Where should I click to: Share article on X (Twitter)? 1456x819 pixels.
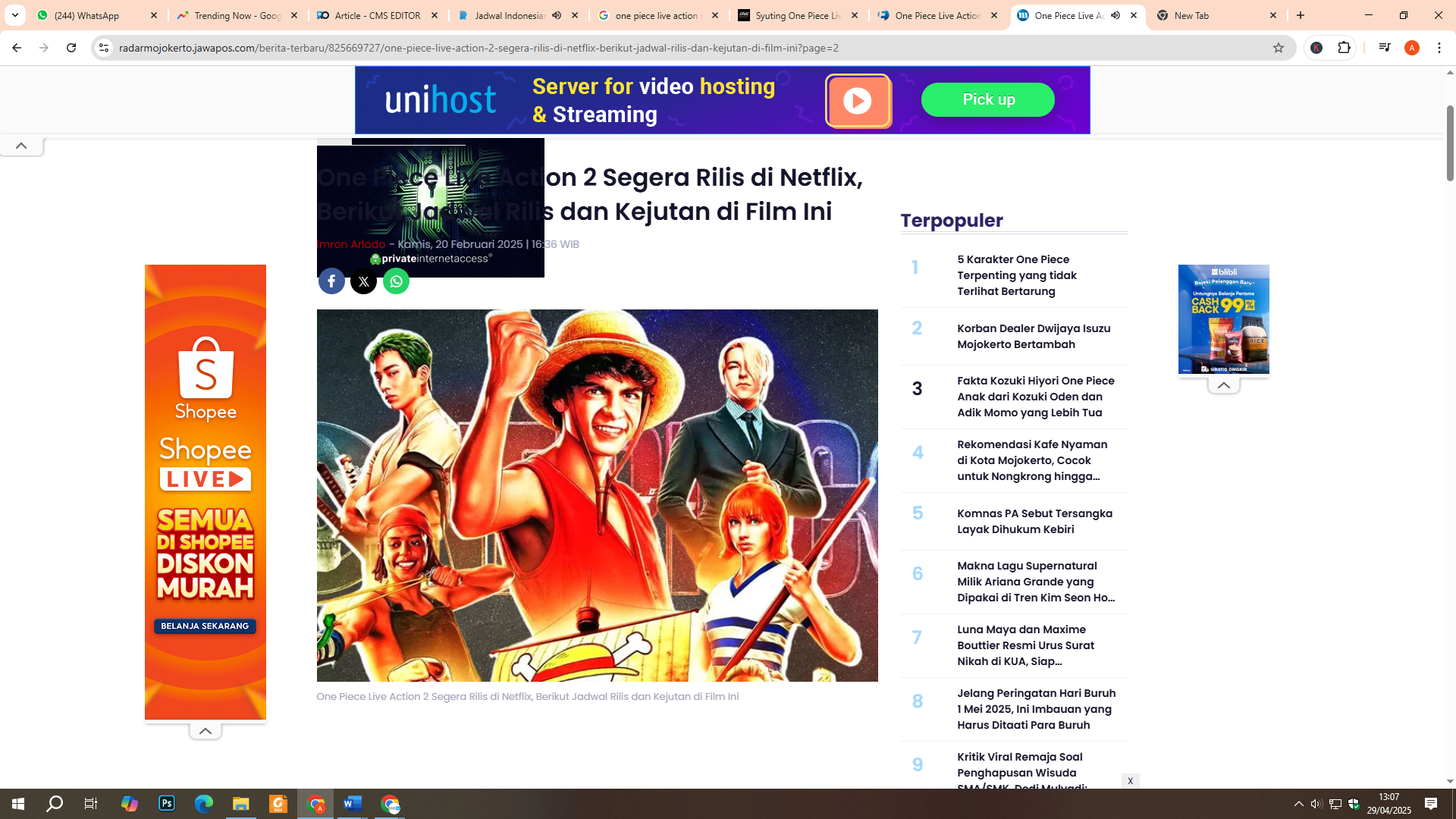[364, 281]
